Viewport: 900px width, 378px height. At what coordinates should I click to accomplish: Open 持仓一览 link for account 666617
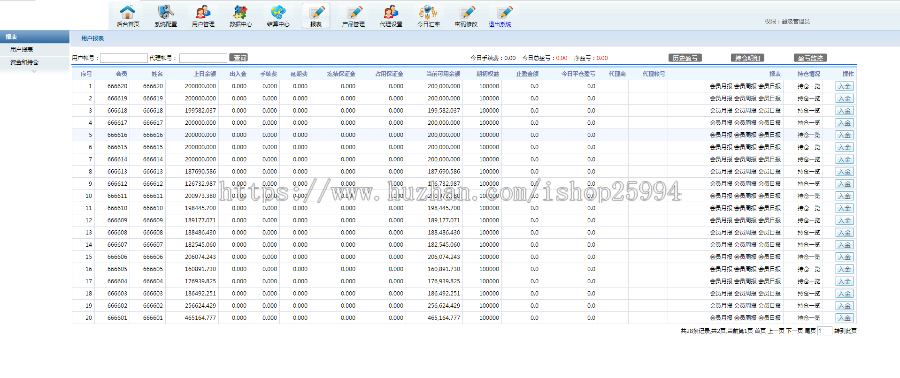(x=809, y=123)
